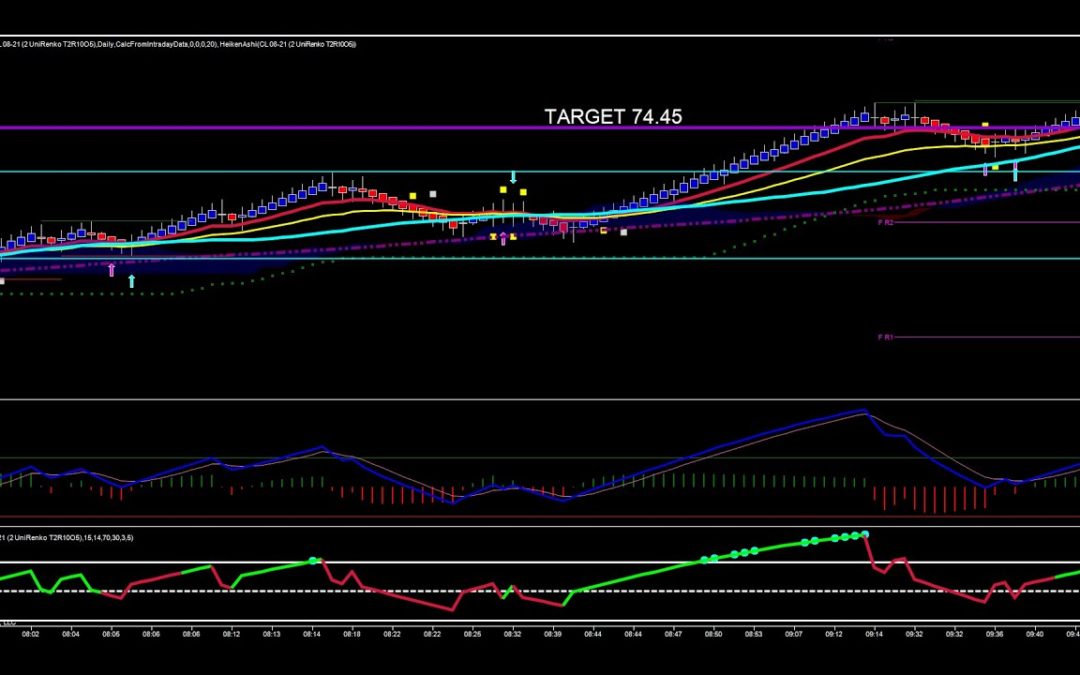This screenshot has width=1080, height=675.
Task: Click the white square signal marker near 08:22
Action: click(x=433, y=194)
